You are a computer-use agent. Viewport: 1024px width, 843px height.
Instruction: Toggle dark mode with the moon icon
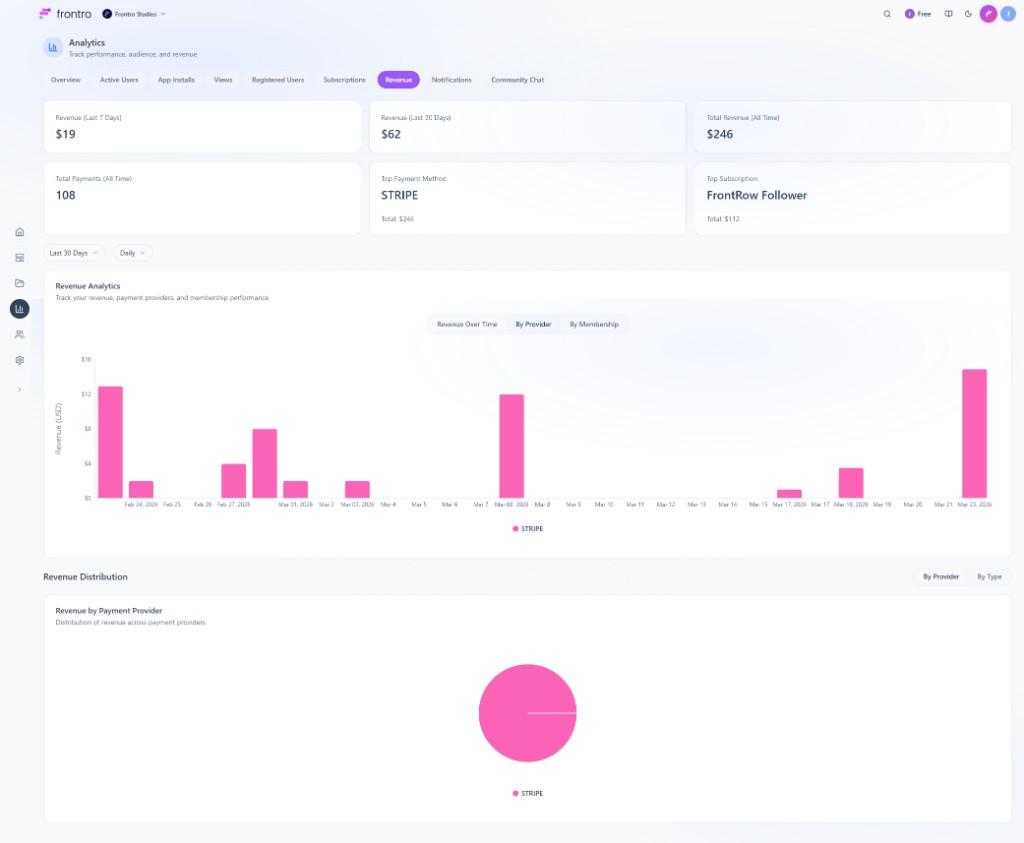(968, 14)
